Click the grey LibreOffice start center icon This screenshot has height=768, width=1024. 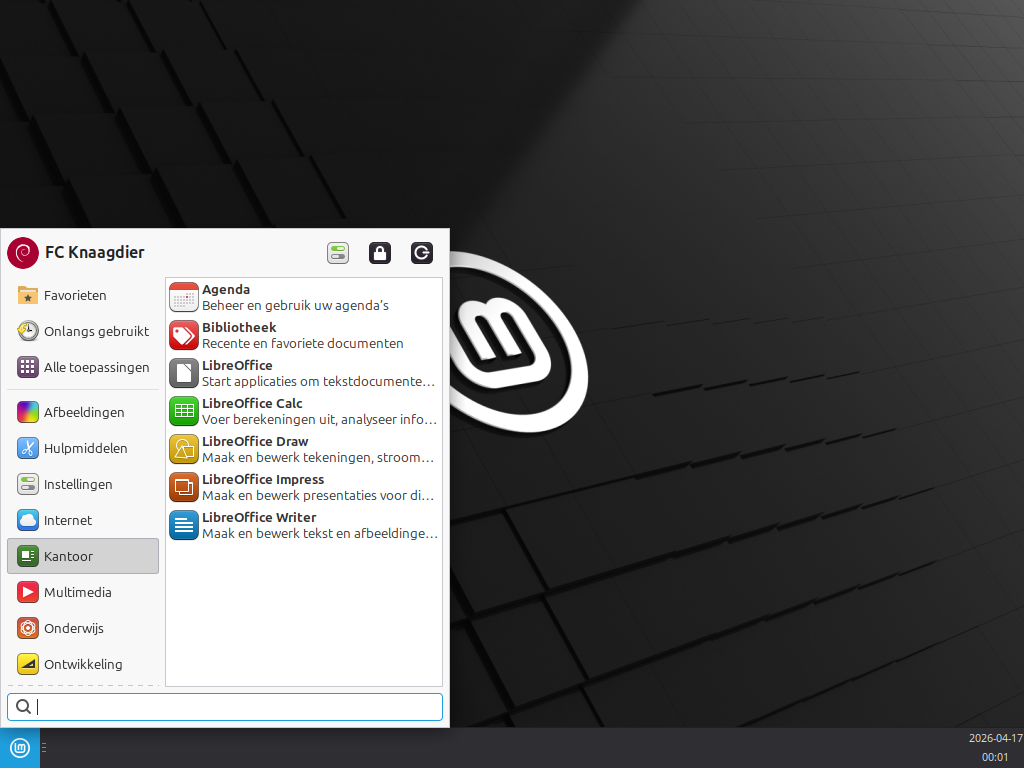tap(184, 374)
